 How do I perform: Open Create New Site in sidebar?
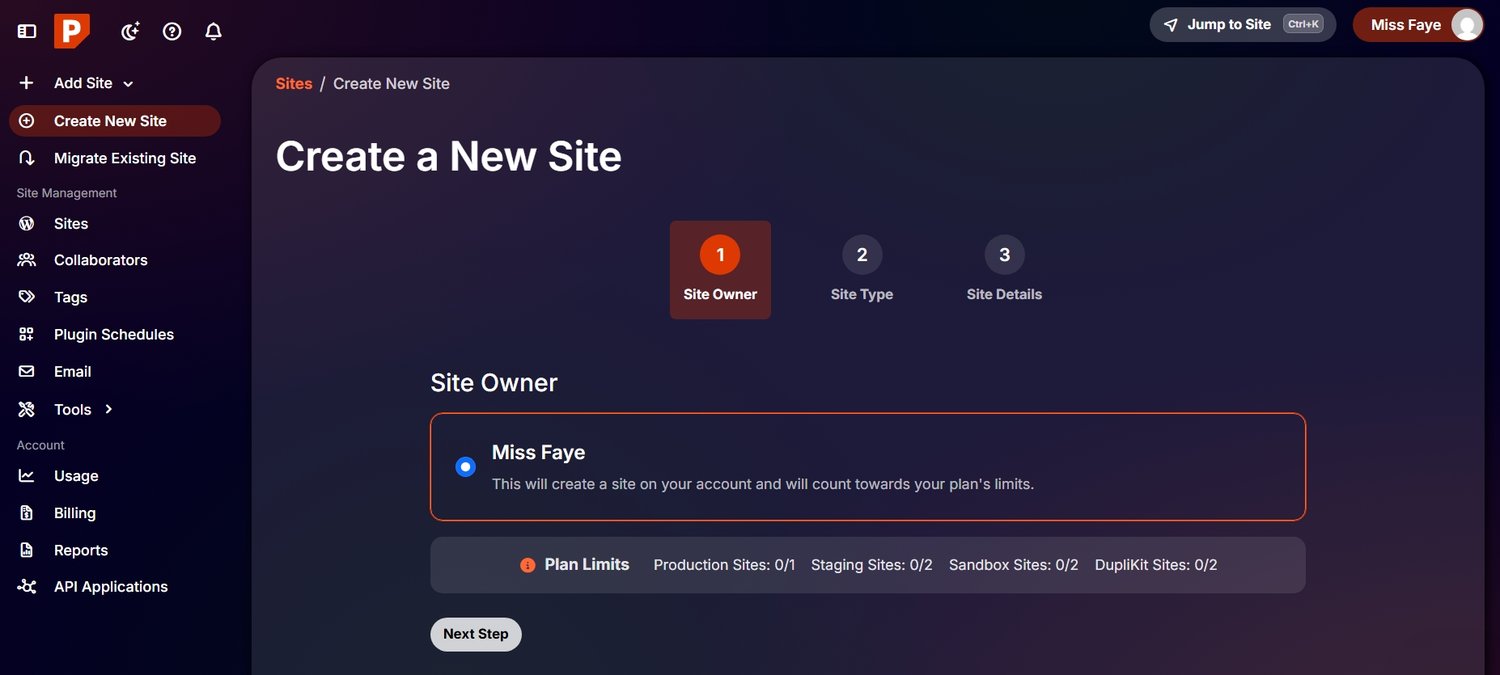click(x=115, y=121)
